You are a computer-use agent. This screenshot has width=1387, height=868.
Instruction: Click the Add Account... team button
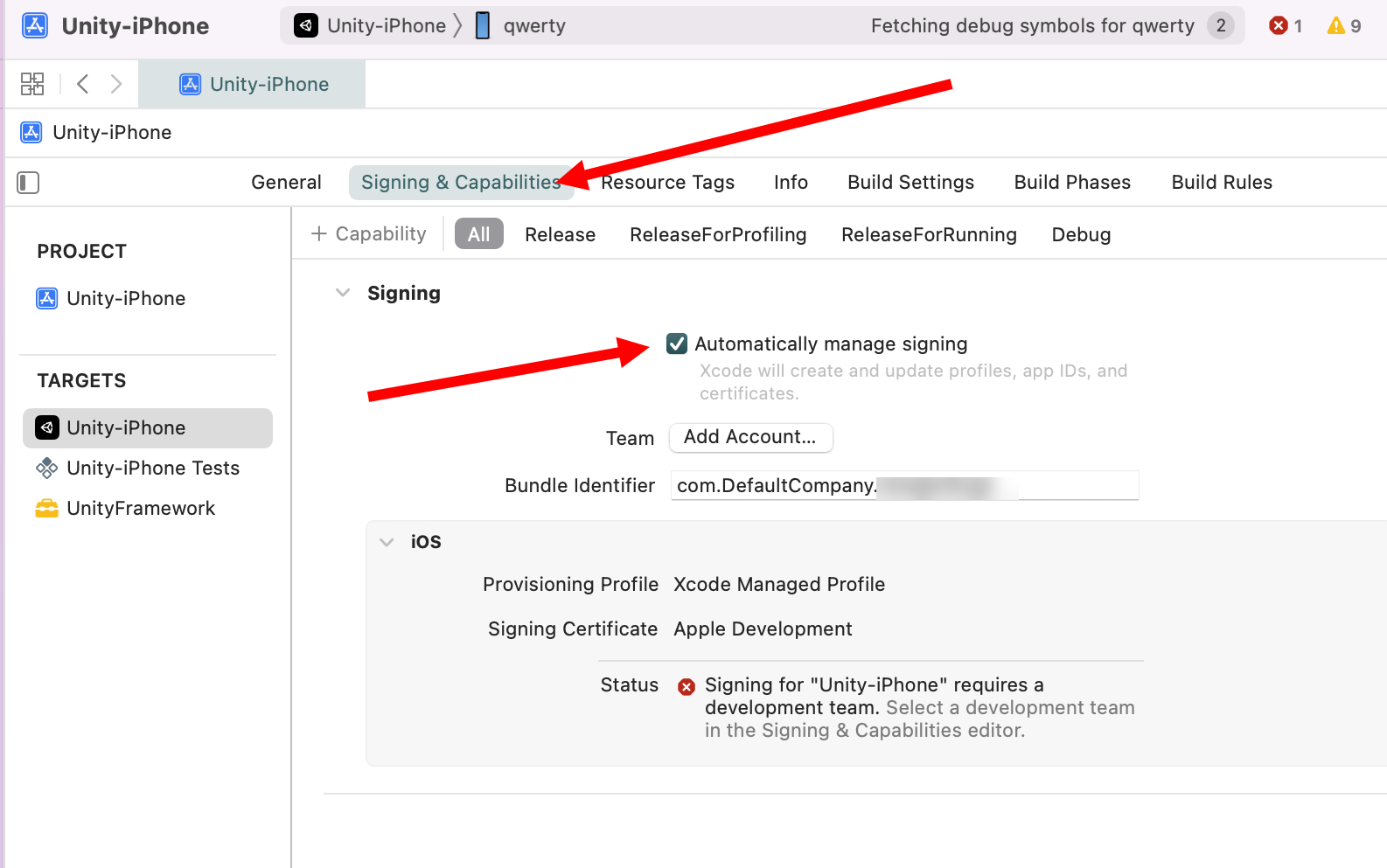point(750,437)
